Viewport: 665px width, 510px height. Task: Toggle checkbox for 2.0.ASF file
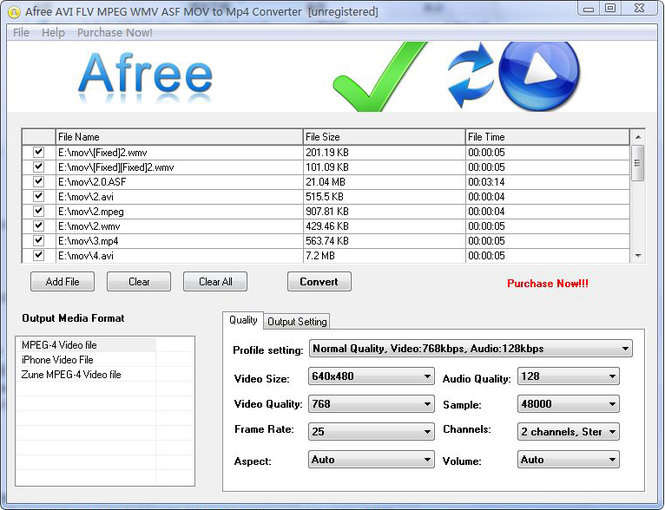(39, 181)
